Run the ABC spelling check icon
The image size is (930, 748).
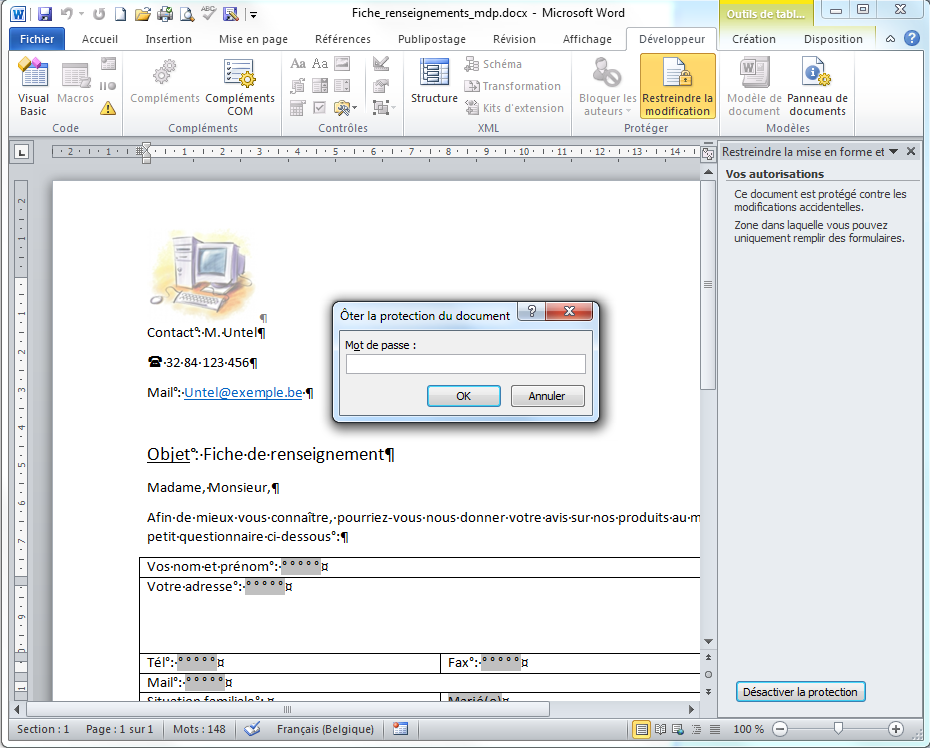click(208, 12)
